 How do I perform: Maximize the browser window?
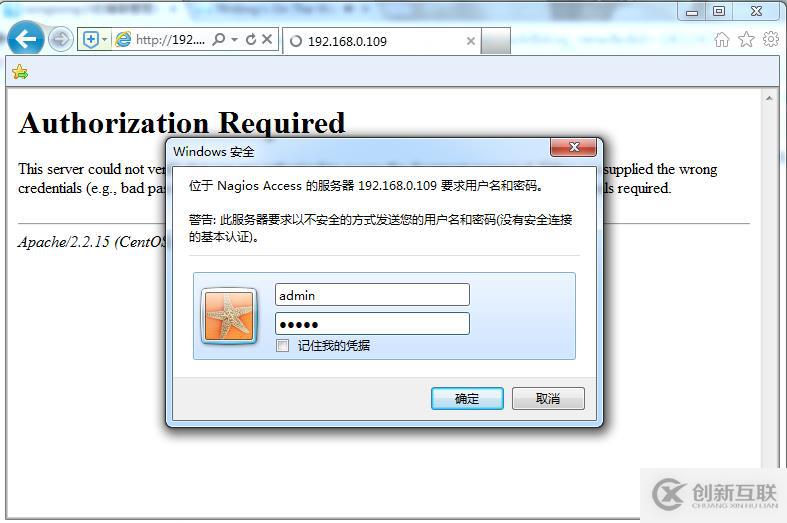pyautogui.click(x=719, y=11)
